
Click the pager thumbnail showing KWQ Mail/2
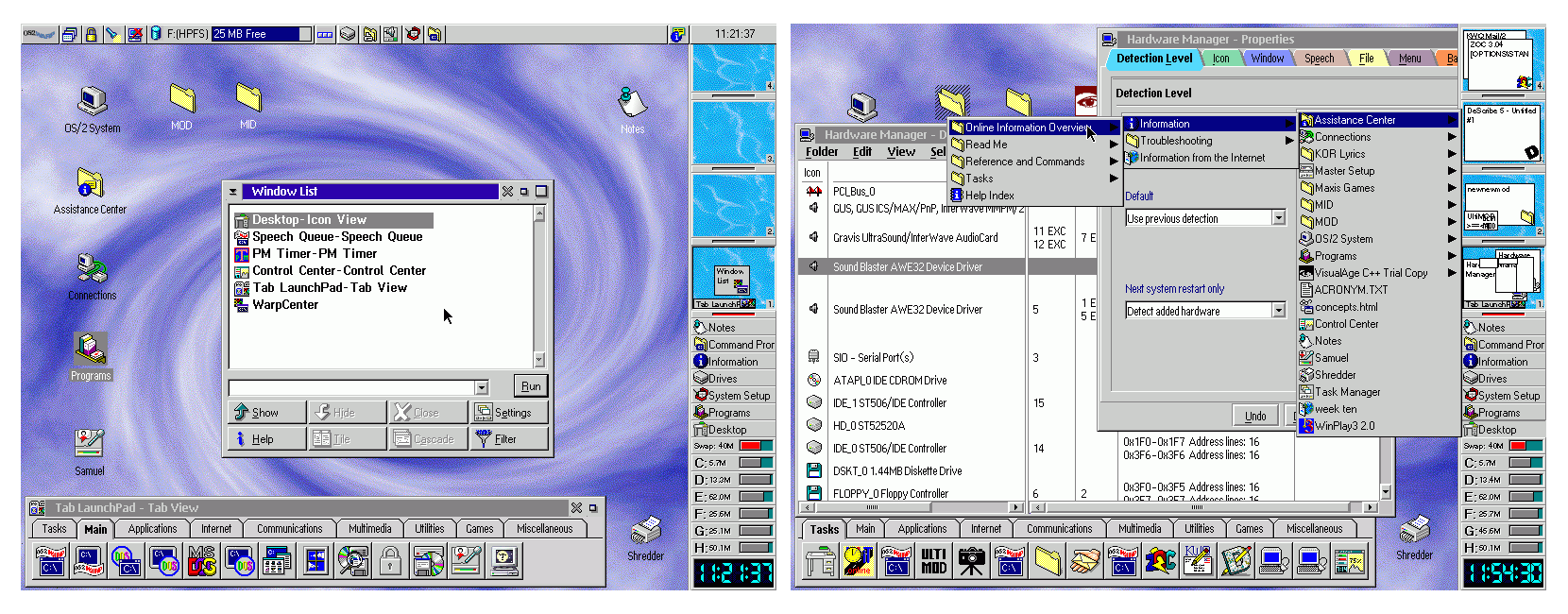[x=1502, y=60]
